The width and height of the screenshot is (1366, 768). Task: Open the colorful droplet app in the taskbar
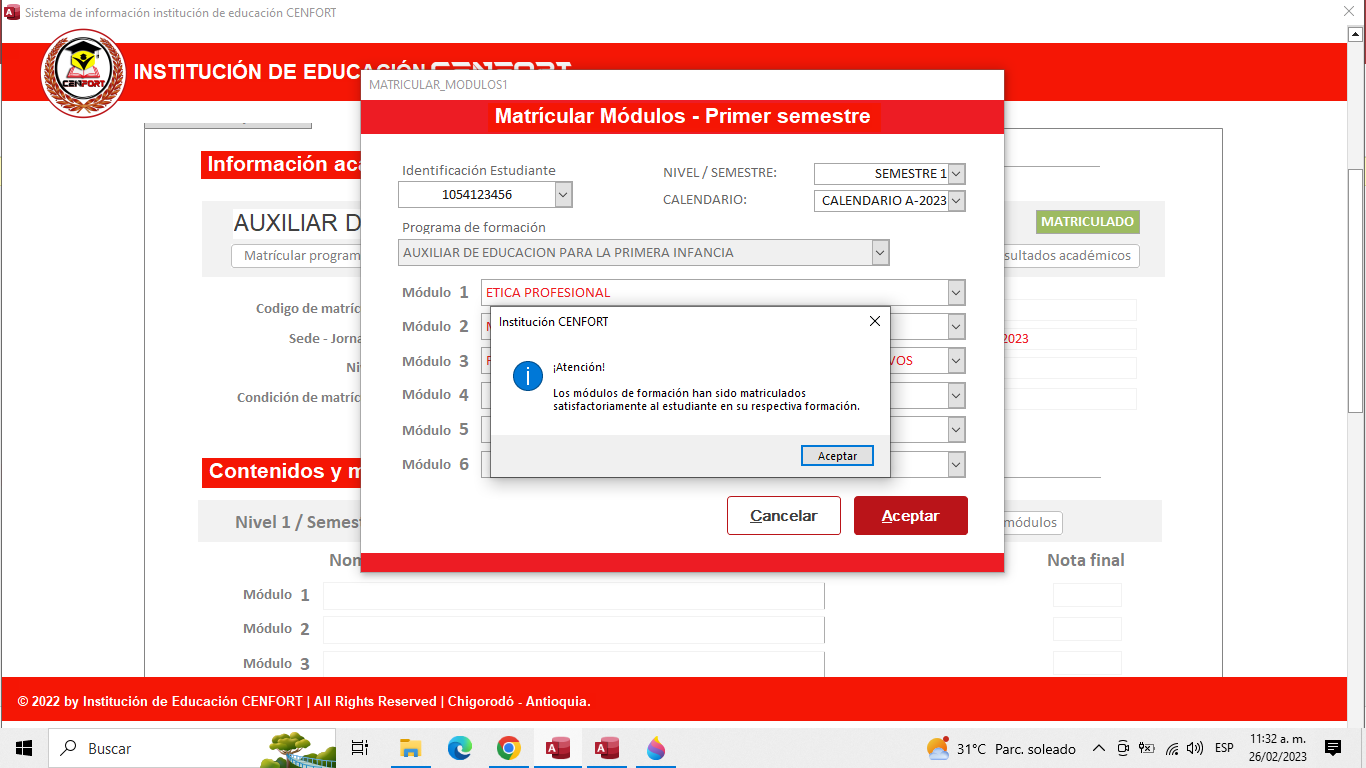[656, 748]
